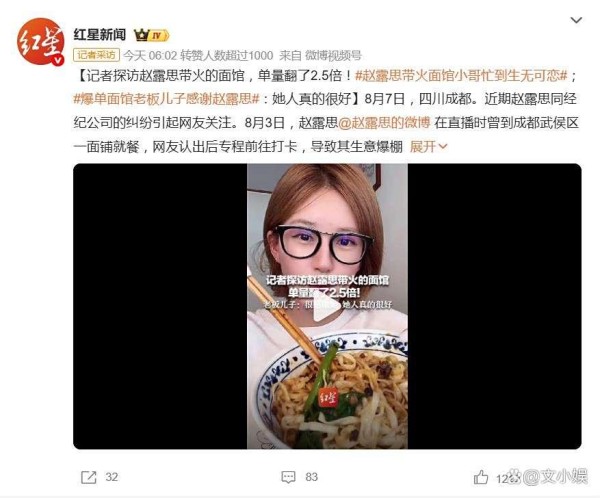The width and height of the screenshot is (600, 498).
Task: Click the crown membership level badge
Action: pyautogui.click(x=152, y=36)
